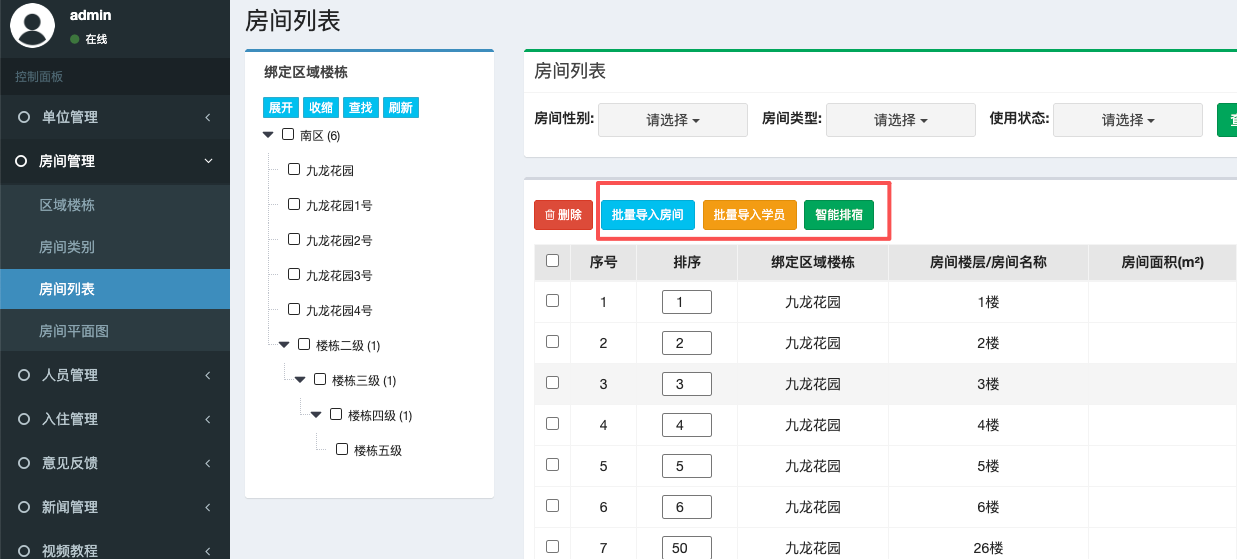The height and width of the screenshot is (559, 1237).
Task: Click the admin user avatar icon
Action: (32, 25)
